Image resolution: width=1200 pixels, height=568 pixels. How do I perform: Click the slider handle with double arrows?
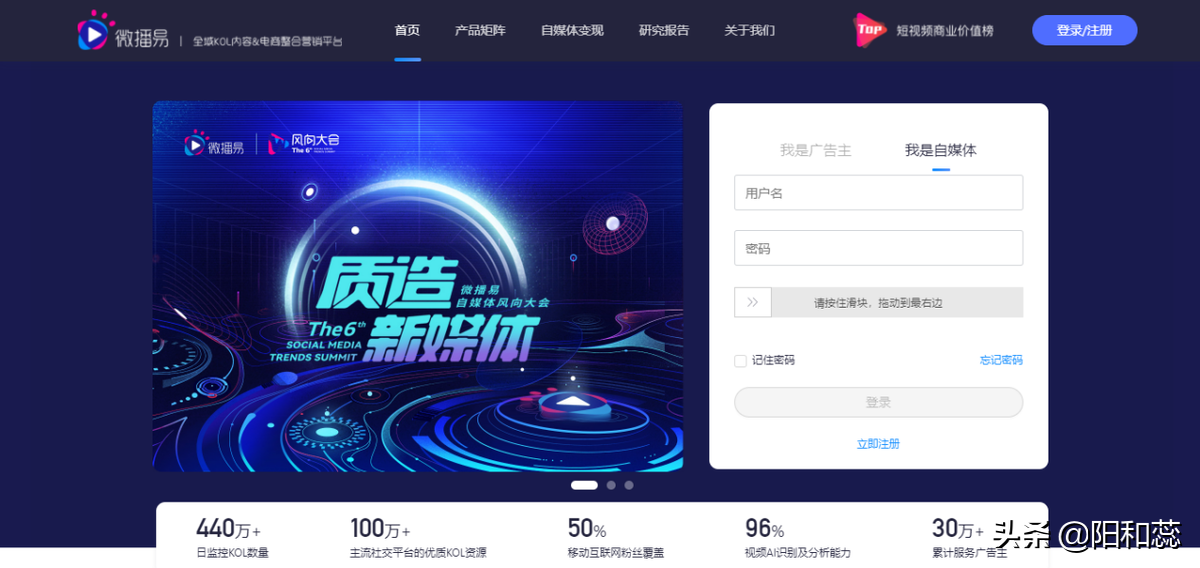click(x=753, y=302)
